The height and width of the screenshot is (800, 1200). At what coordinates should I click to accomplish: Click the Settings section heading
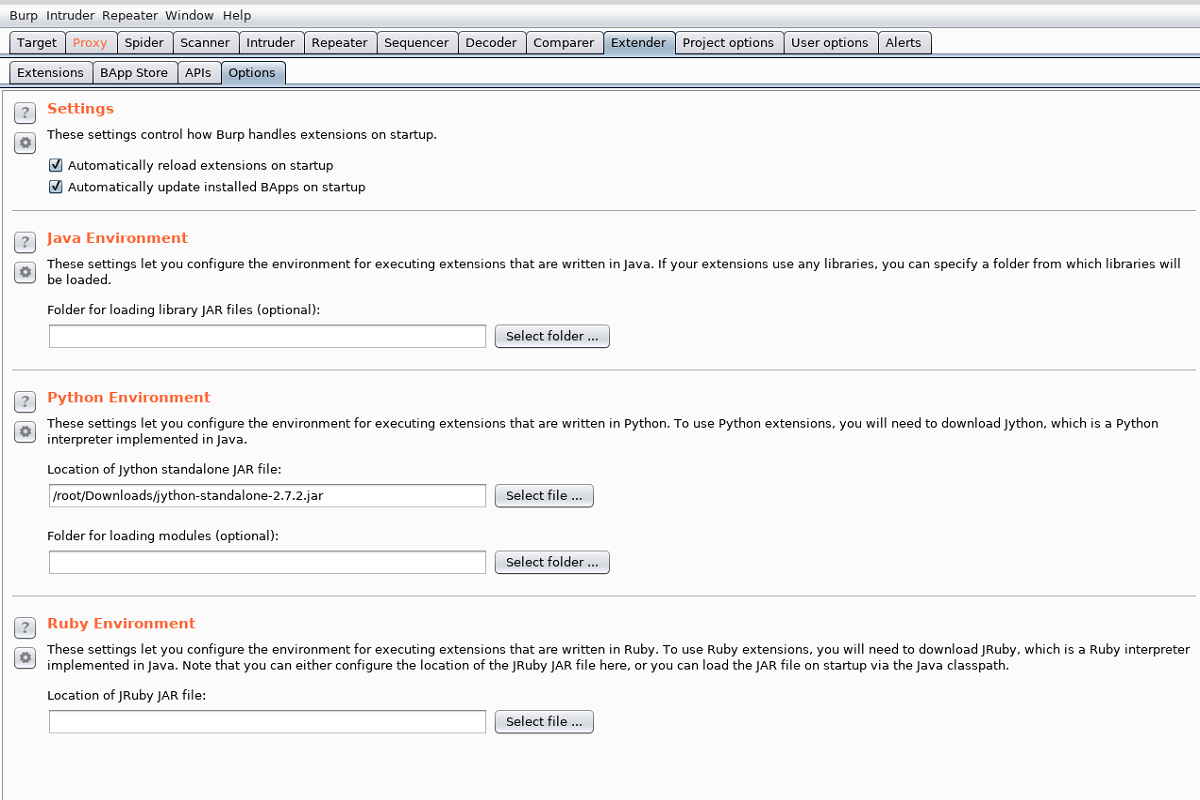coord(81,109)
